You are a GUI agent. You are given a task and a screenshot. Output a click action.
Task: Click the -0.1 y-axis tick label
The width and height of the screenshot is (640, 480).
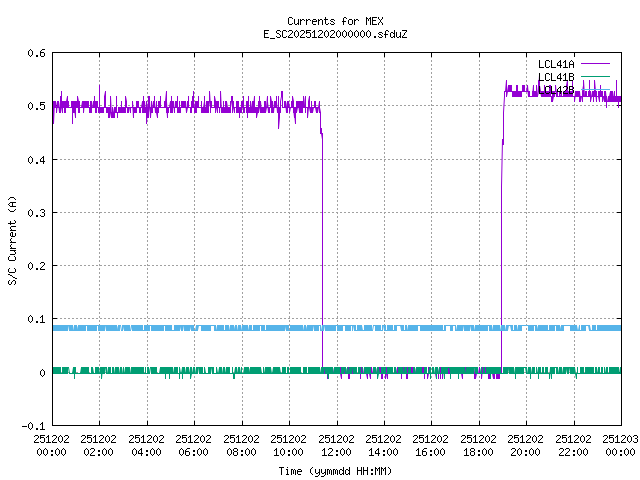[x=33, y=426]
